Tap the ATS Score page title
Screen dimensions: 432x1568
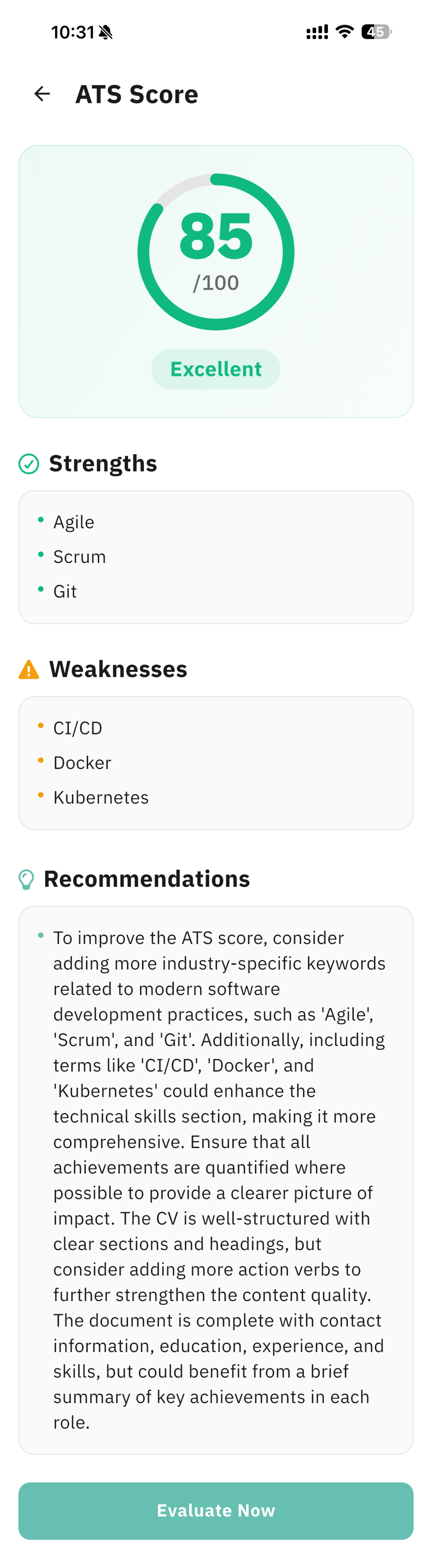tap(137, 94)
